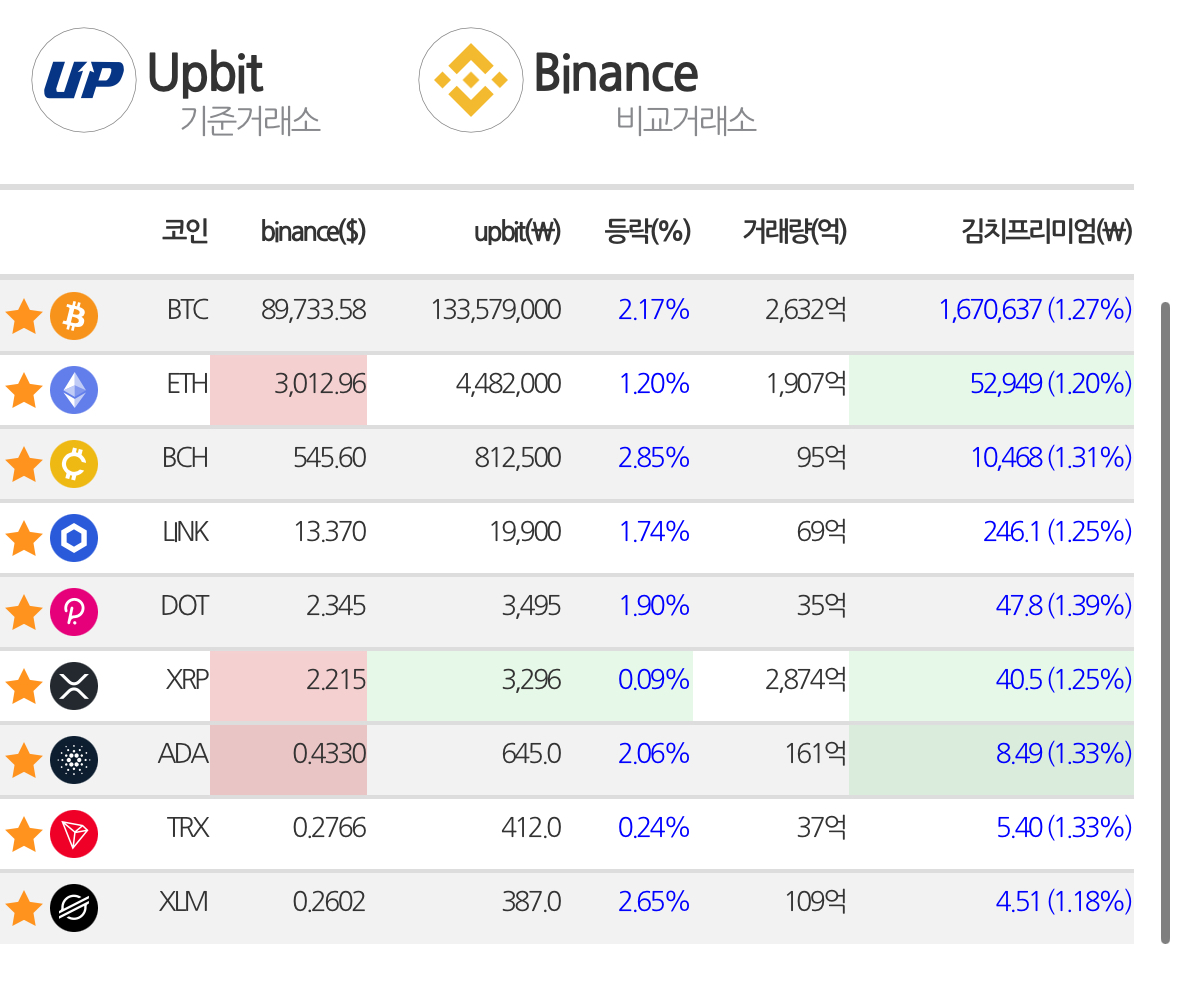
Task: Click ADA volume 161억
Action: point(816,754)
